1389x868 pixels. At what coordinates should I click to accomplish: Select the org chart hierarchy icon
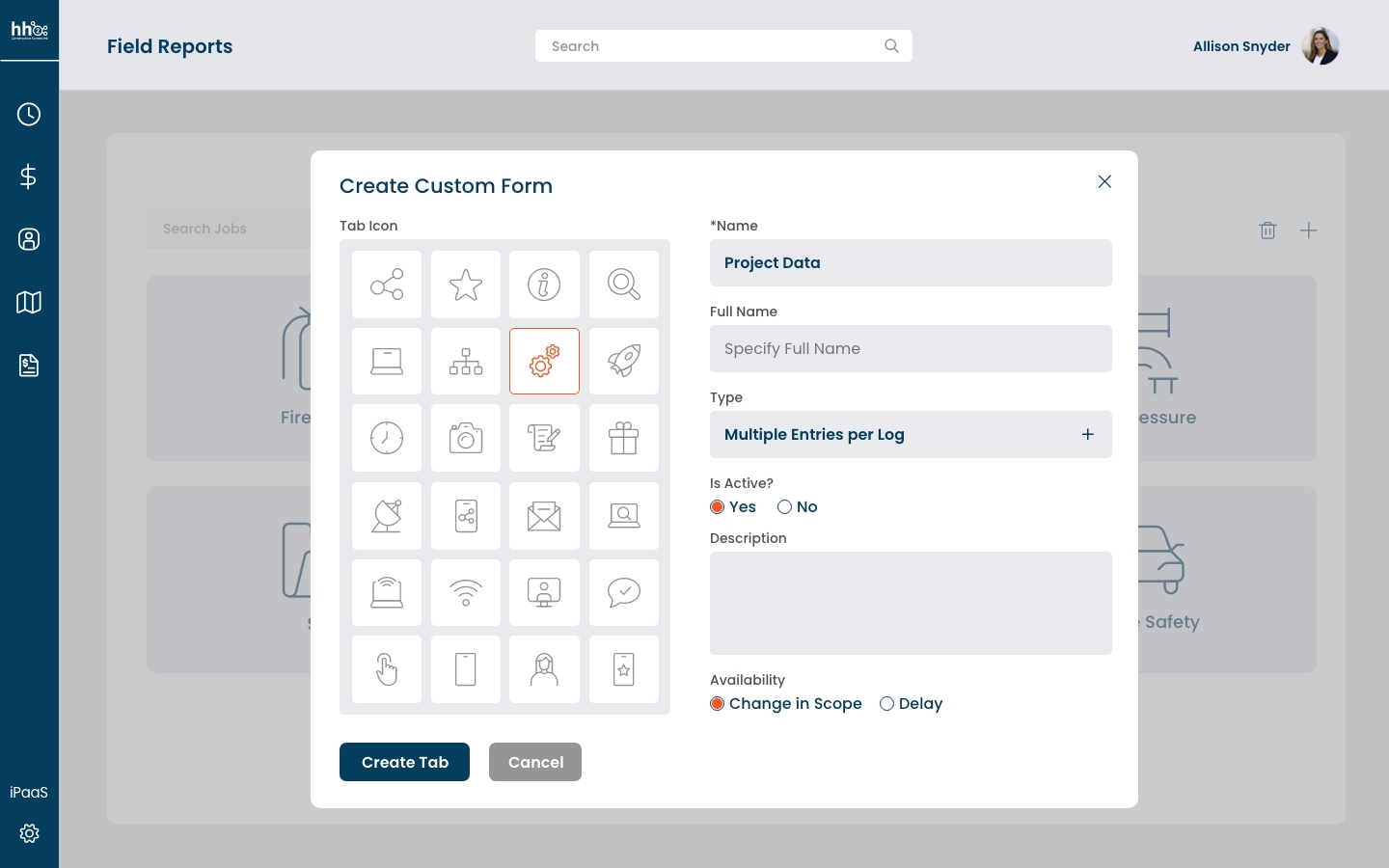466,362
